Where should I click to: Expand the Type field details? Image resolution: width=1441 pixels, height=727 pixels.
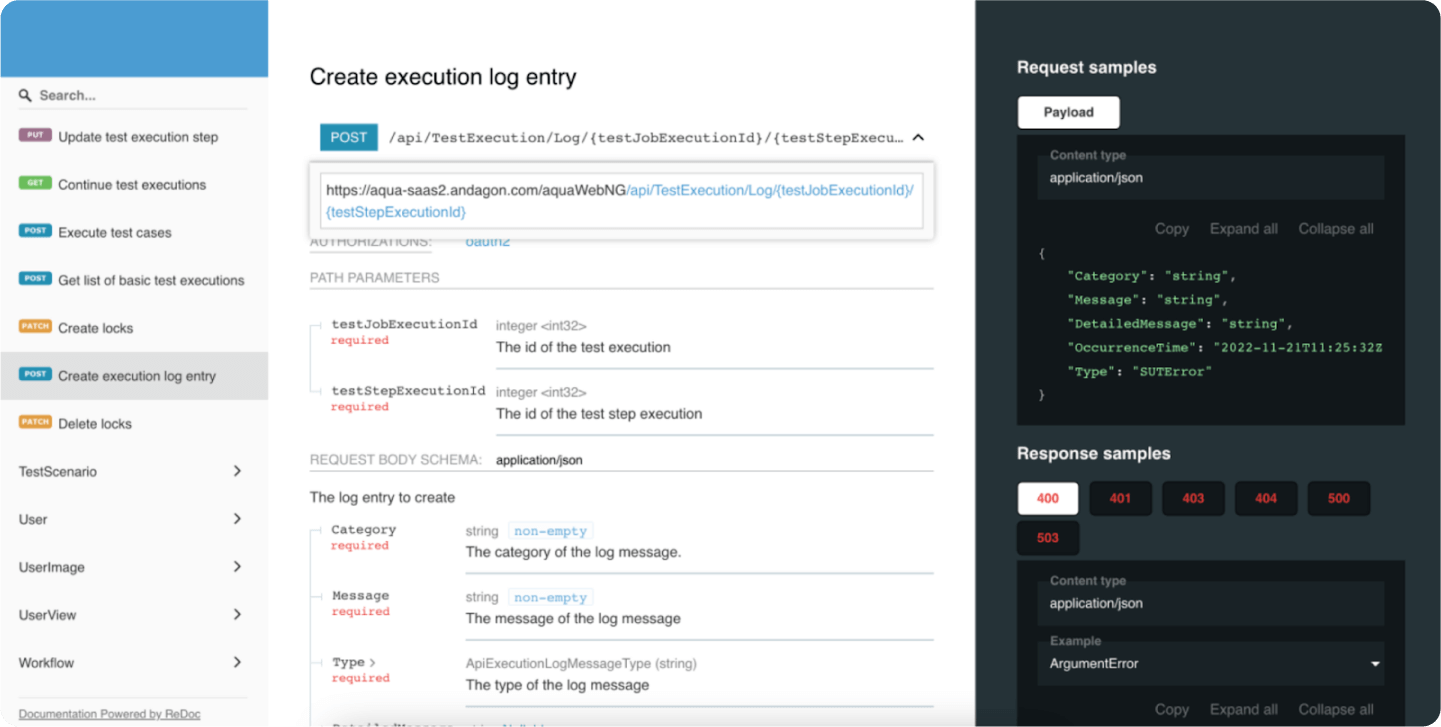point(362,661)
